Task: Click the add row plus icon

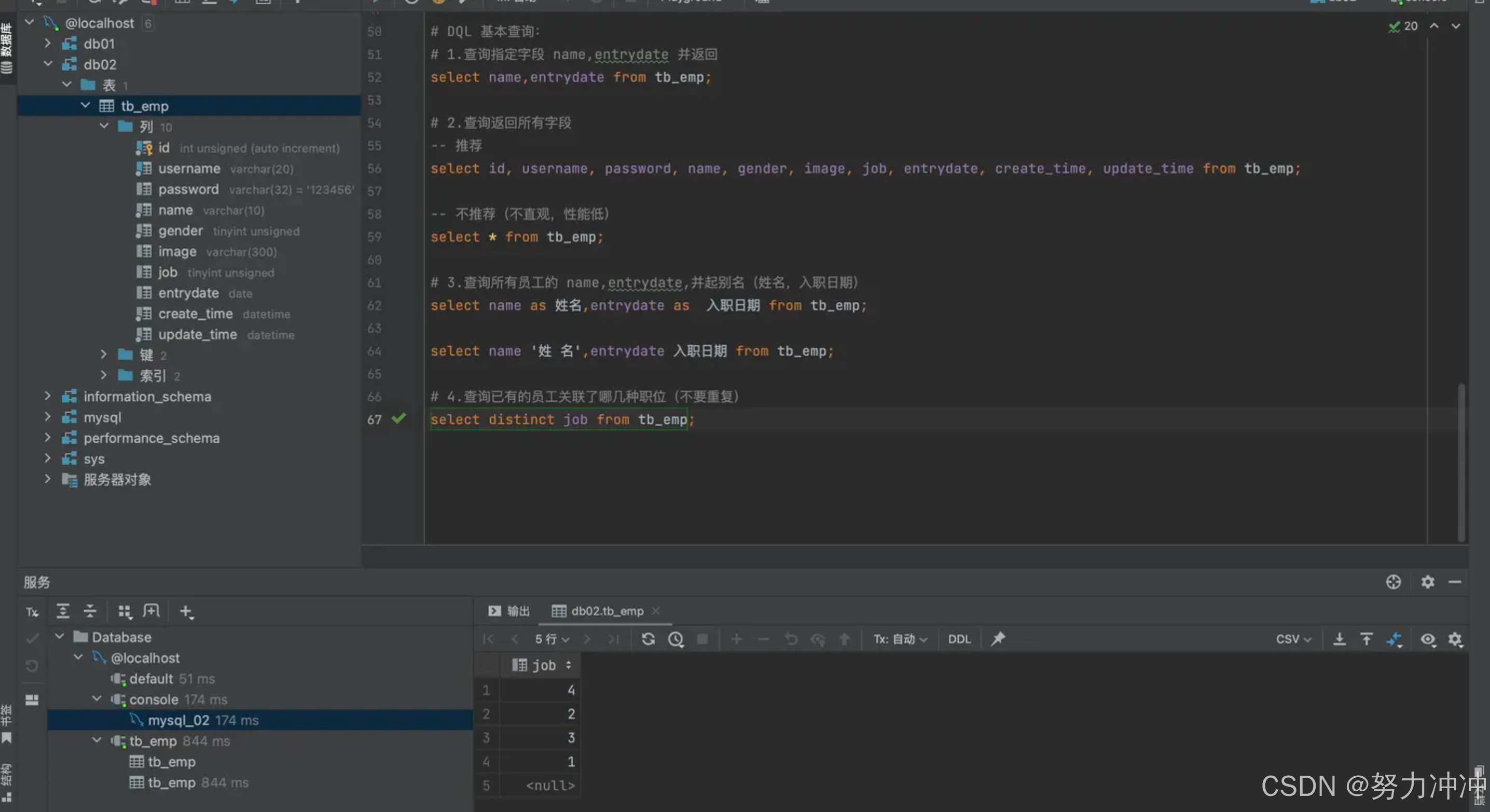Action: pos(736,639)
